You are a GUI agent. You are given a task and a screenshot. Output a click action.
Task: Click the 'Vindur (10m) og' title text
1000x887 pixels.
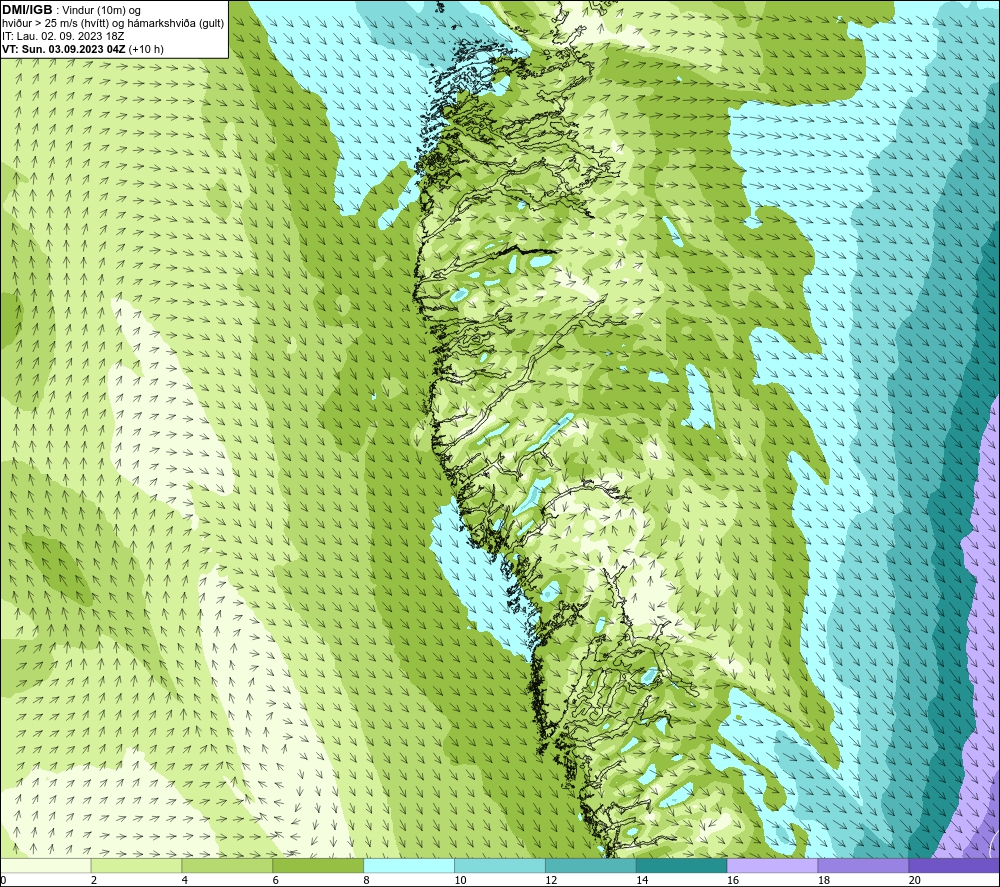(101, 11)
